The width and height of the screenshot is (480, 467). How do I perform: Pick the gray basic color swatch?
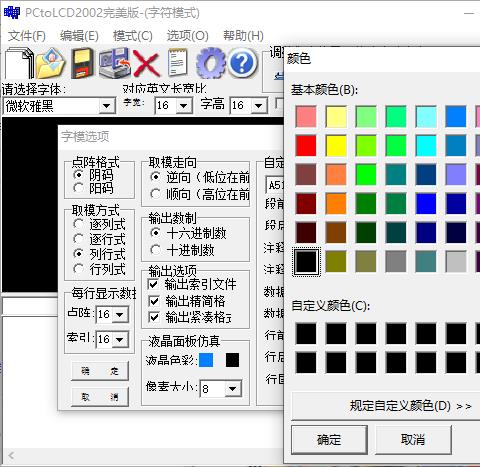(x=396, y=262)
